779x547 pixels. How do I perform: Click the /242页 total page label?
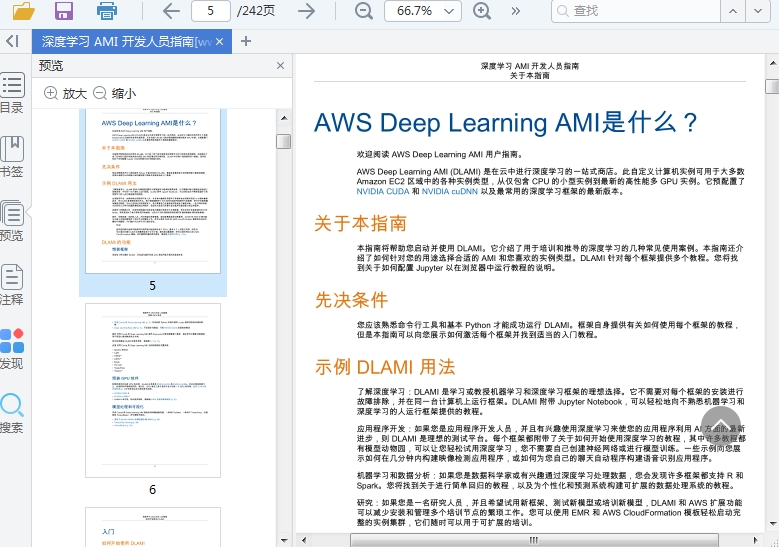pyautogui.click(x=256, y=11)
